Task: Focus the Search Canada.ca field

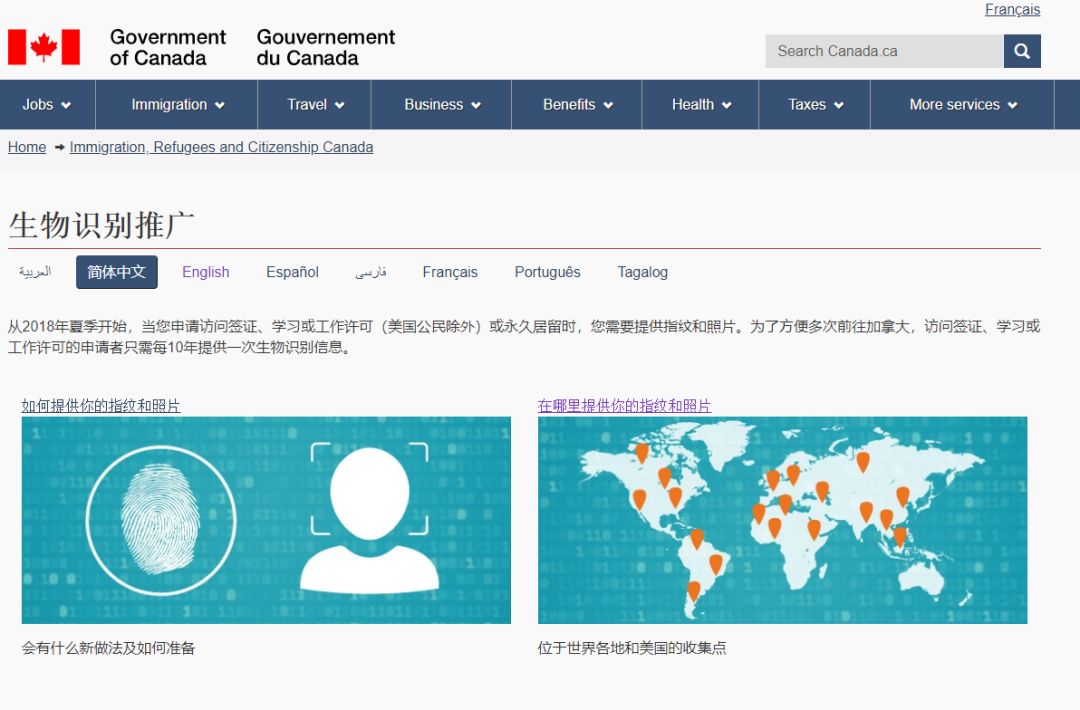Action: [x=884, y=51]
